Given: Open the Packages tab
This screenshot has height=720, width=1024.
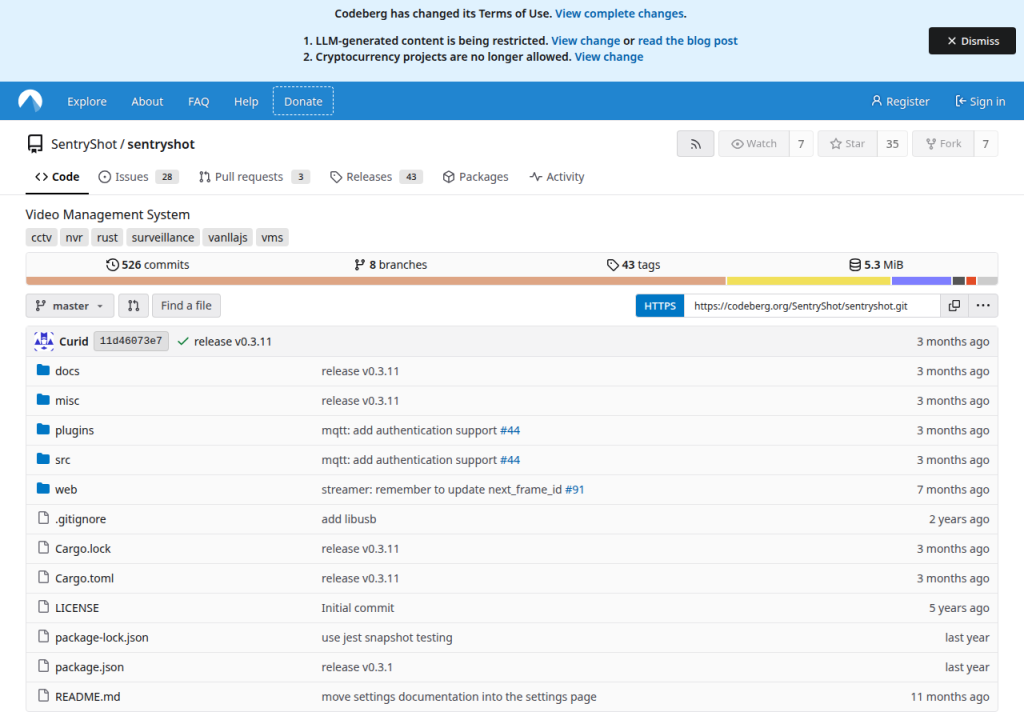Looking at the screenshot, I should (475, 177).
